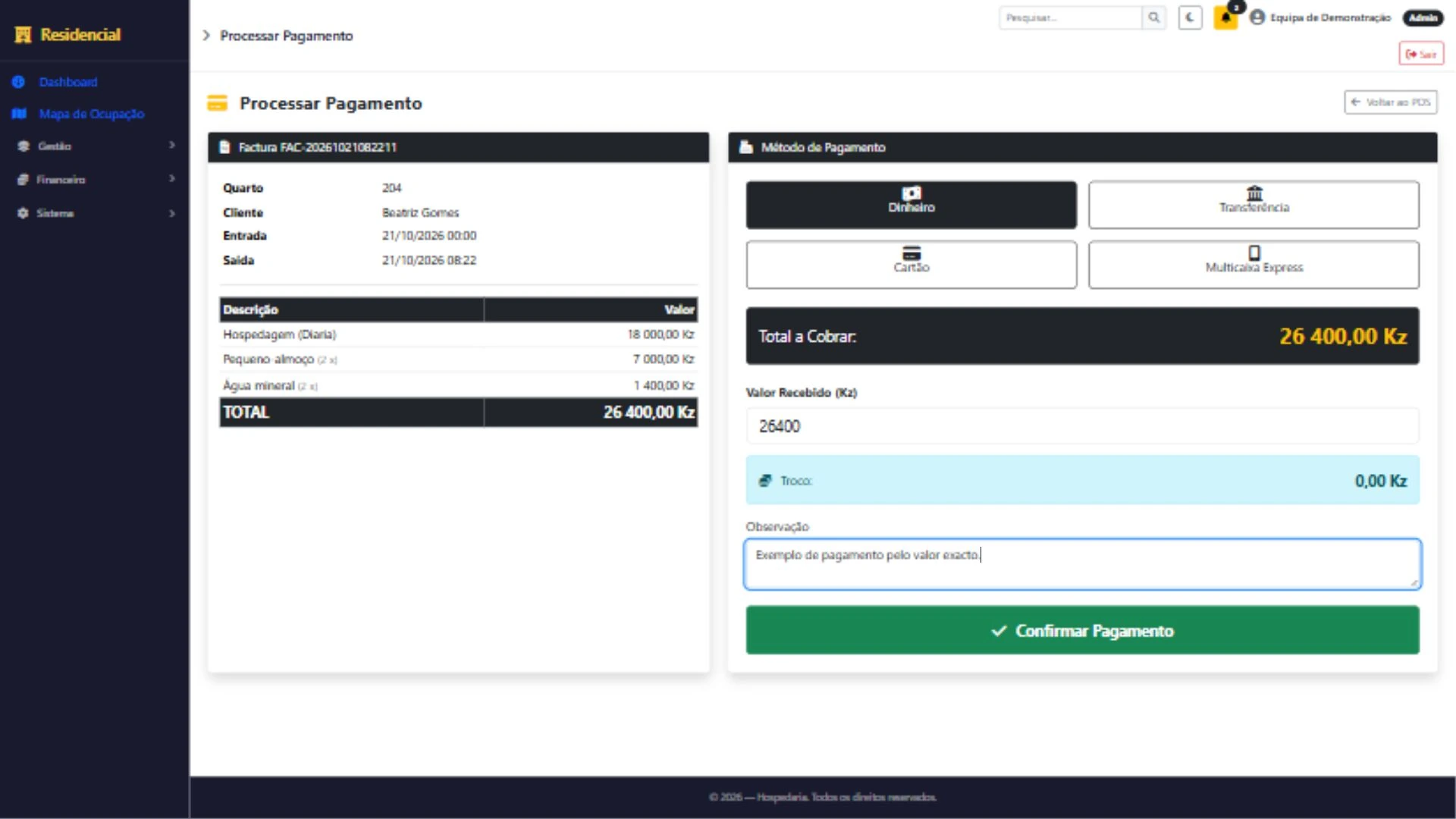Click the client name Beatriz Gomes

click(420, 213)
